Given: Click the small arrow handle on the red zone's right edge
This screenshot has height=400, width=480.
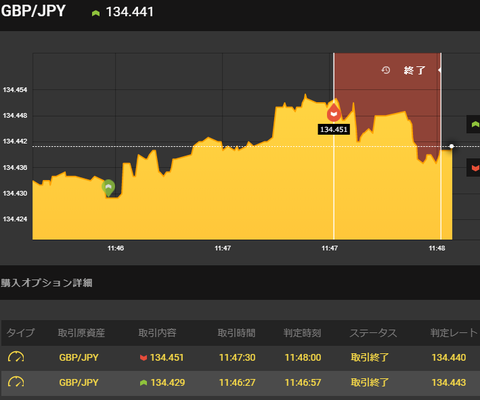Looking at the screenshot, I should coord(440,70).
